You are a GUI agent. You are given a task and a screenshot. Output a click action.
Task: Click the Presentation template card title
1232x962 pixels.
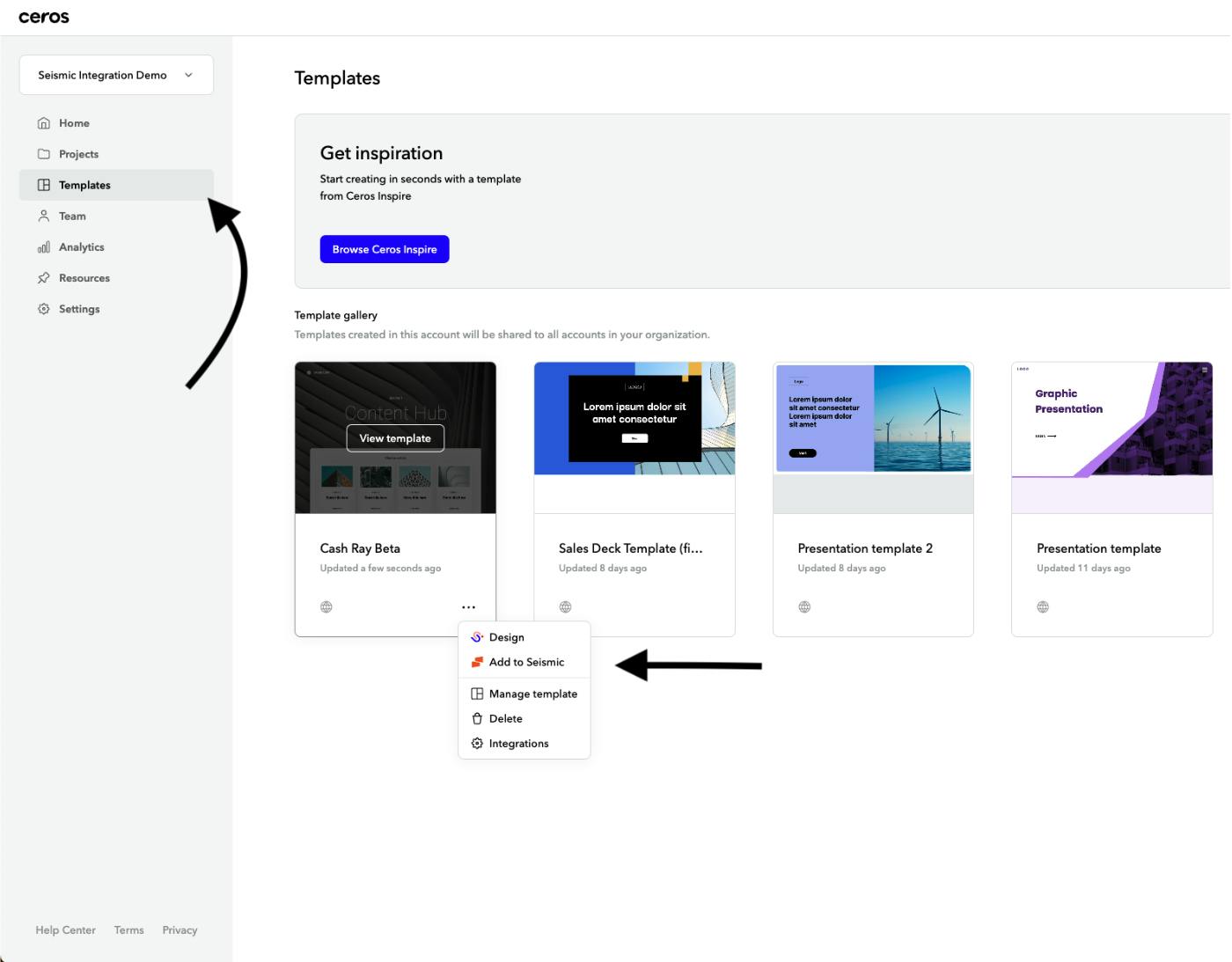(1099, 548)
